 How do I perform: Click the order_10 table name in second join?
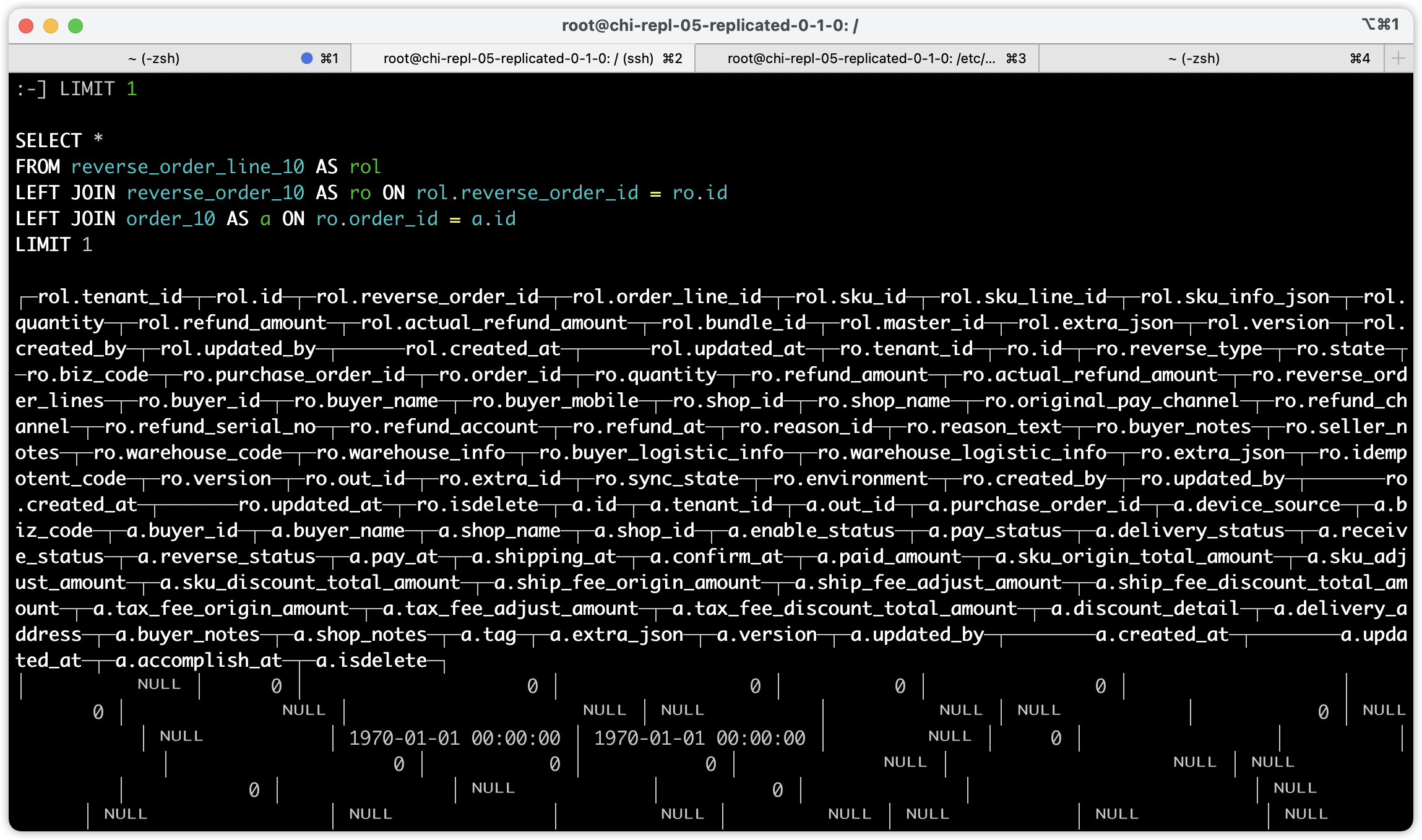[x=171, y=219]
